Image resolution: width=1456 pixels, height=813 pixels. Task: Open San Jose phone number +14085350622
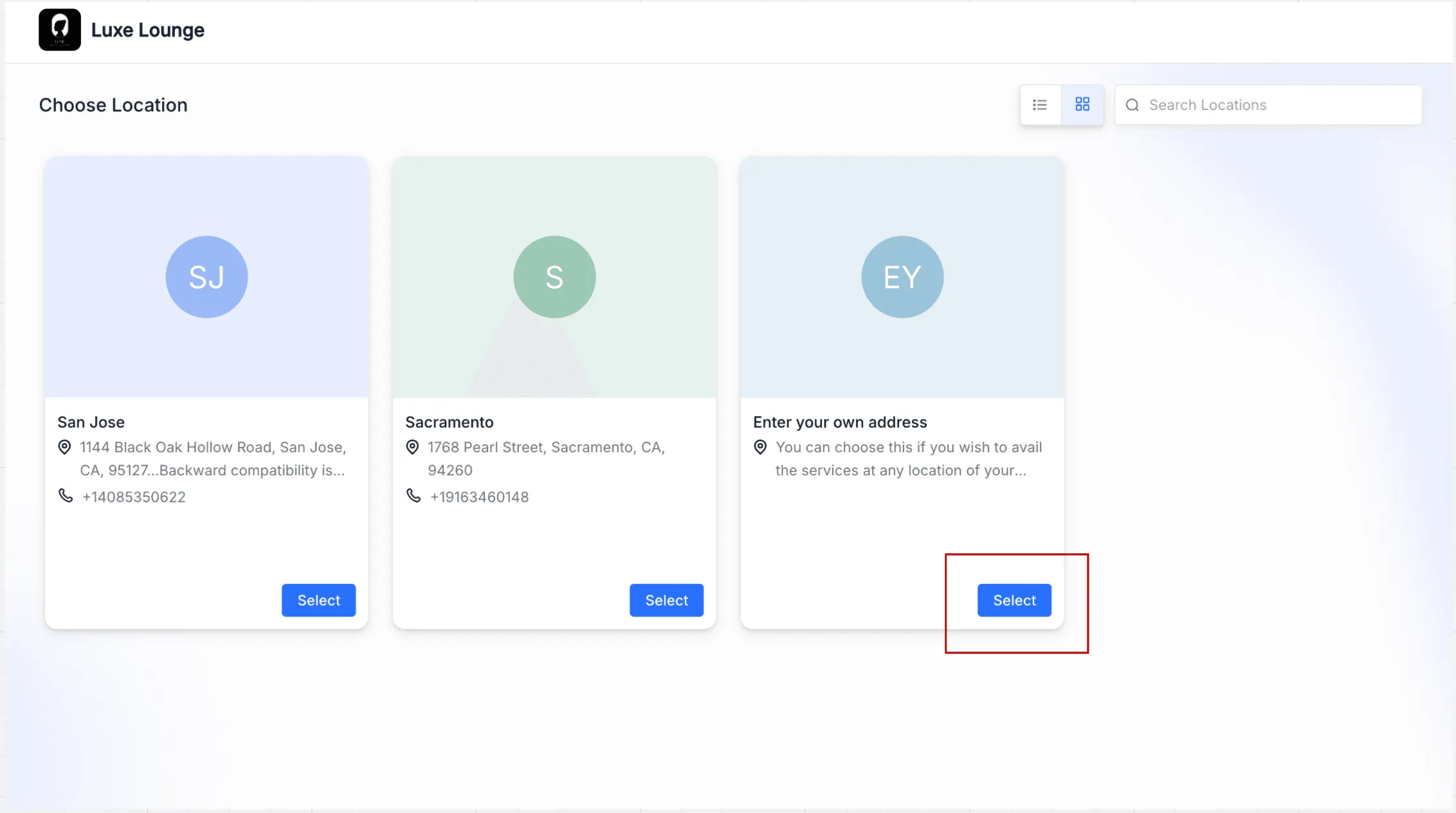point(134,497)
